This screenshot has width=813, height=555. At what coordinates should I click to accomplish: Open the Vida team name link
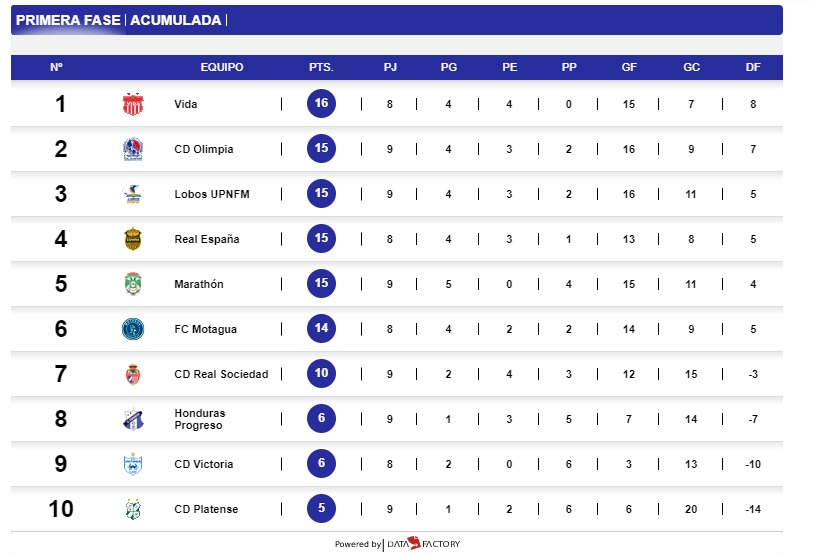pyautogui.click(x=185, y=104)
